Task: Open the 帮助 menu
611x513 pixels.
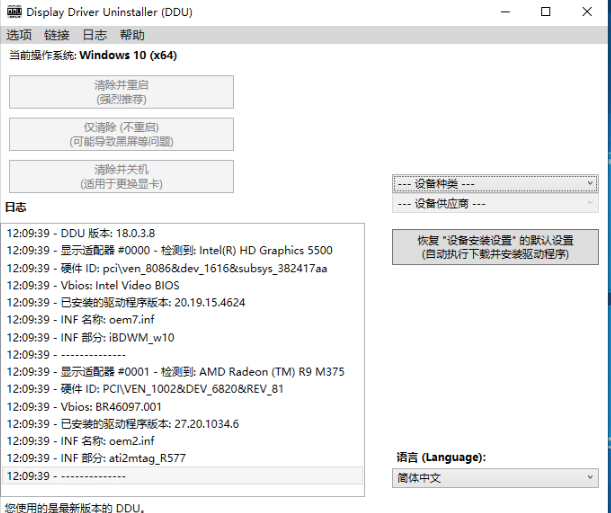Action: (x=132, y=35)
